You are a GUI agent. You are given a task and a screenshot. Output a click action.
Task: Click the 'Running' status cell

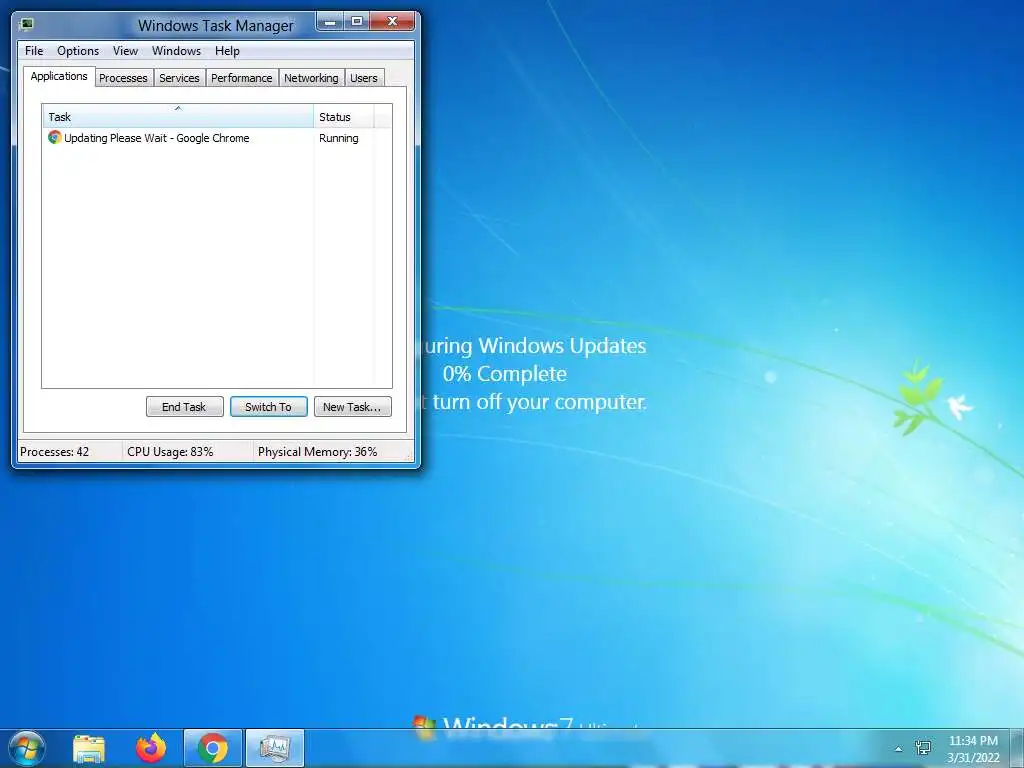click(339, 138)
